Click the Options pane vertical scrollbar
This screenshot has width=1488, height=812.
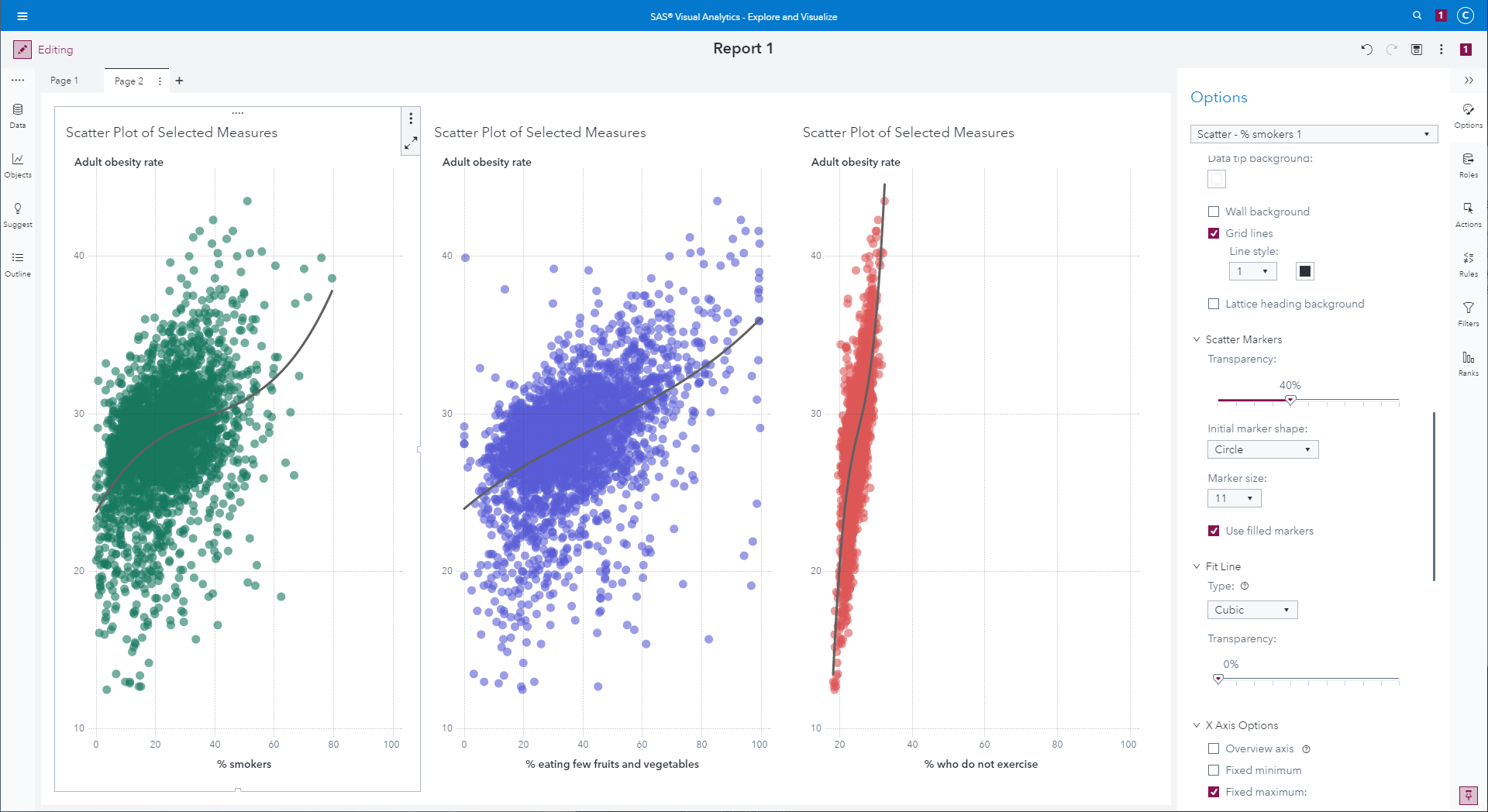1434,496
